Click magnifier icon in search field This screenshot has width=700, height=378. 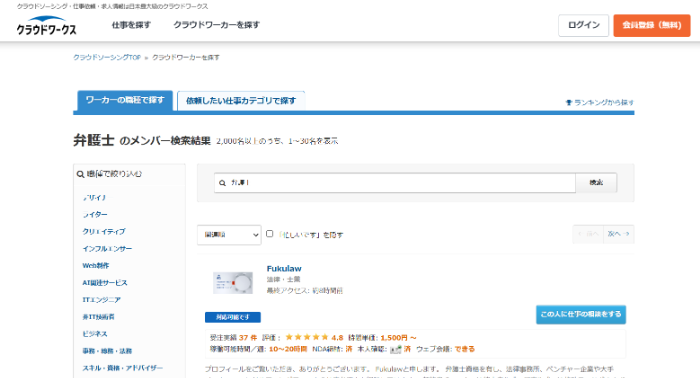[x=222, y=183]
